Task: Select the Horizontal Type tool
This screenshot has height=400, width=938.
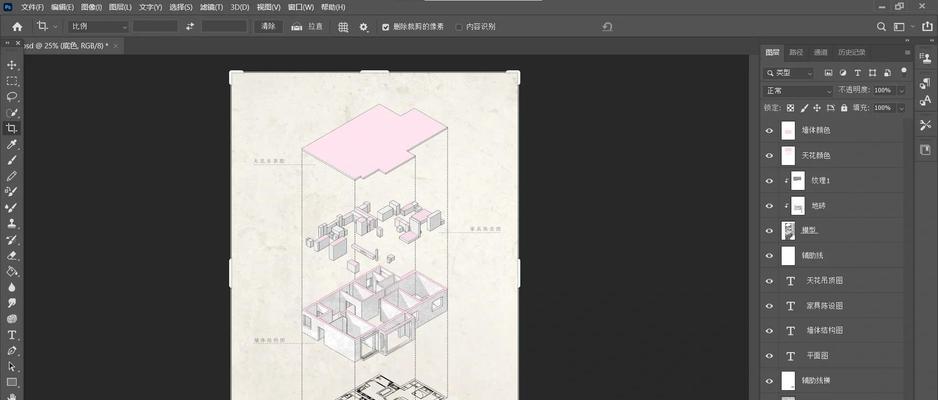Action: click(11, 335)
